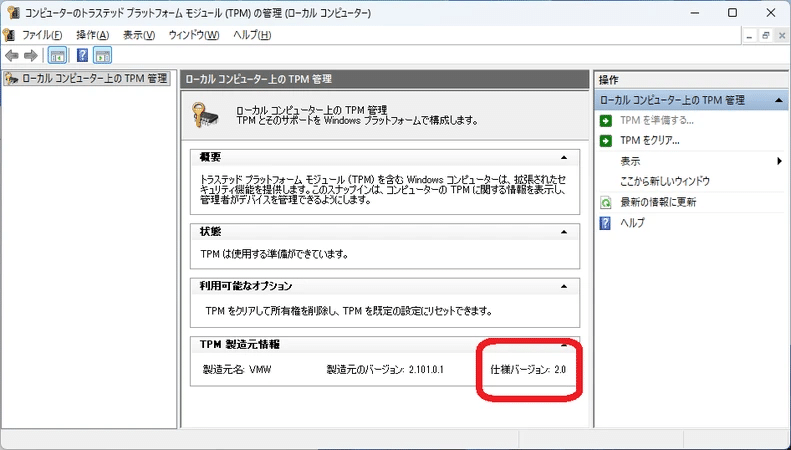Click the key-and-chip icon in center header
791x450 pixels.
tap(206, 115)
